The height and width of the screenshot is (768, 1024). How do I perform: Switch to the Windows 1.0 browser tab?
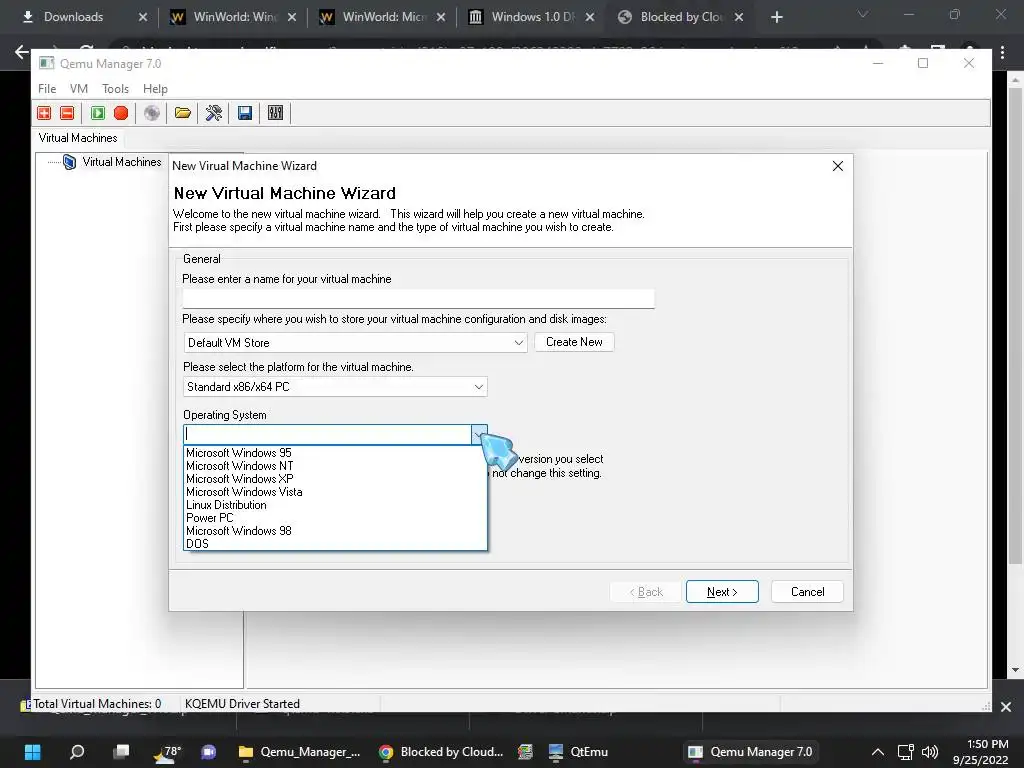coord(532,17)
